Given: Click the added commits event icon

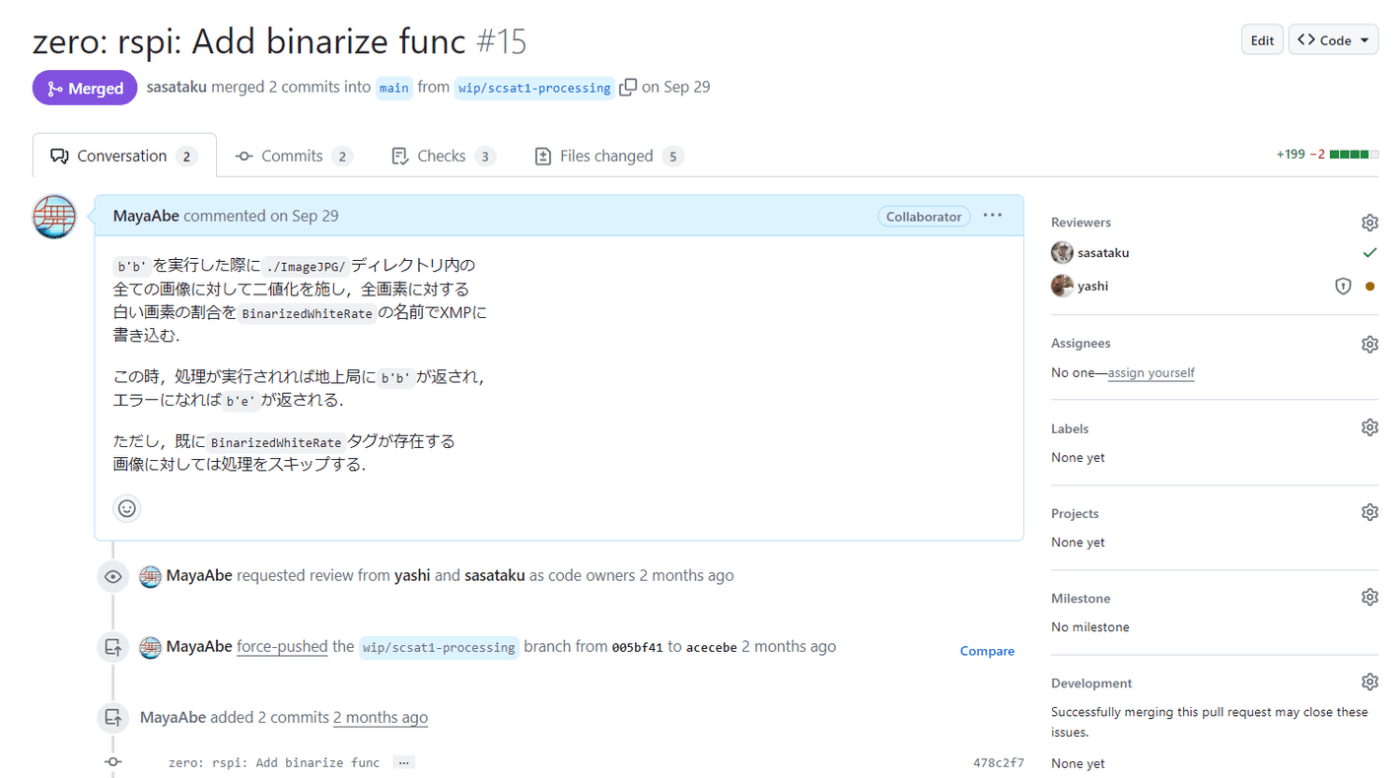Looking at the screenshot, I should pyautogui.click(x=113, y=718).
